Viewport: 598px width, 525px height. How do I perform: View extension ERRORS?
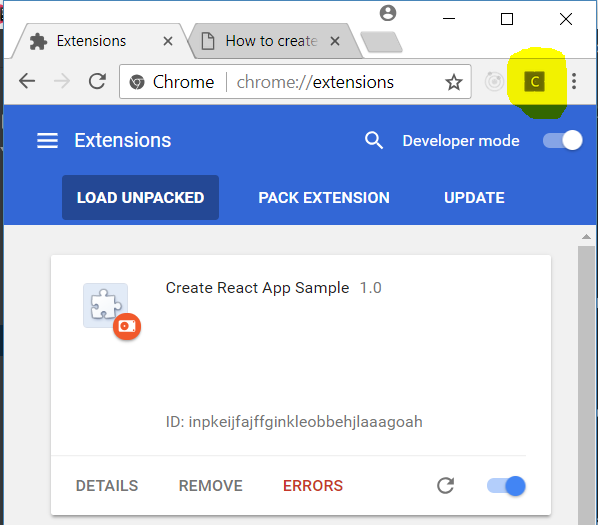313,486
